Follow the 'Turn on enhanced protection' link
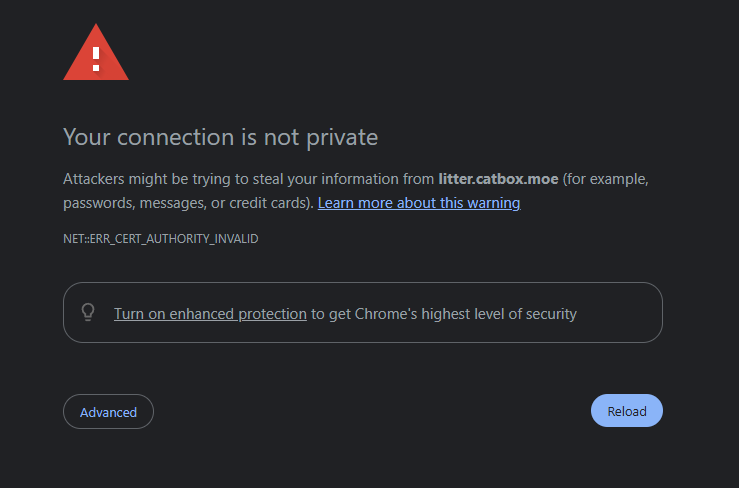The height and width of the screenshot is (488, 739). (x=210, y=314)
